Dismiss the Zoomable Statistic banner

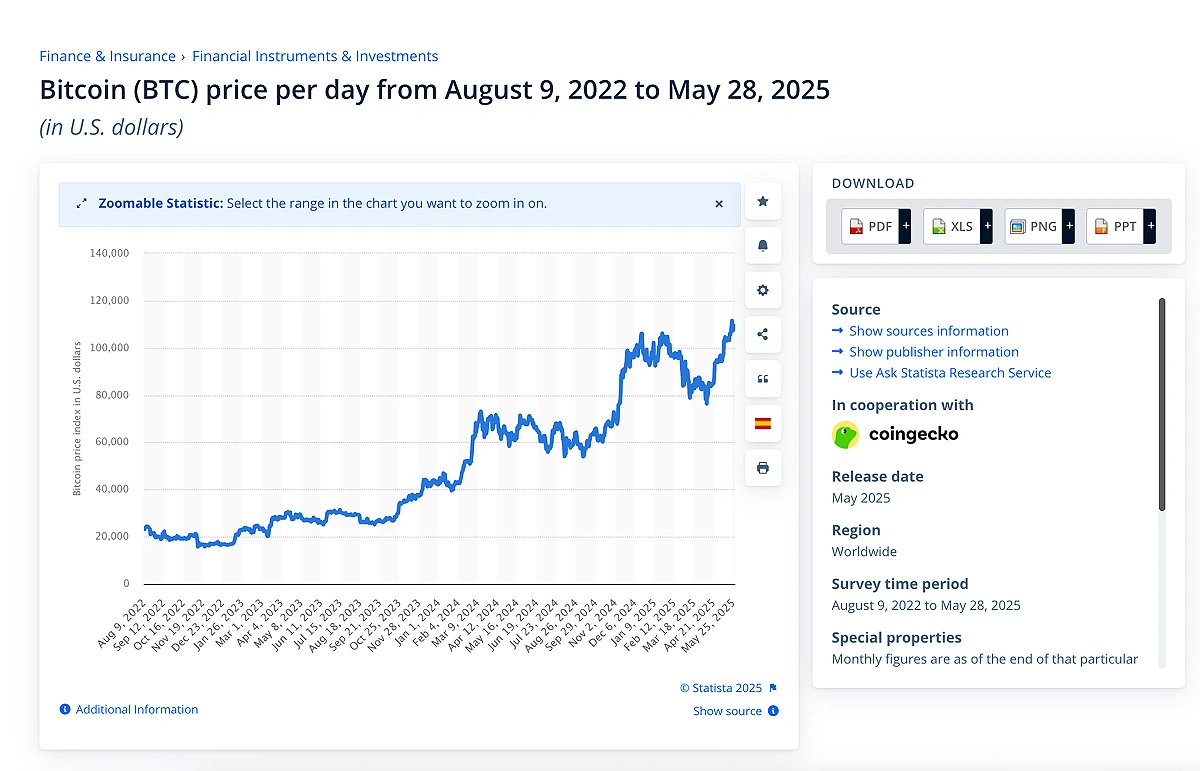click(718, 203)
